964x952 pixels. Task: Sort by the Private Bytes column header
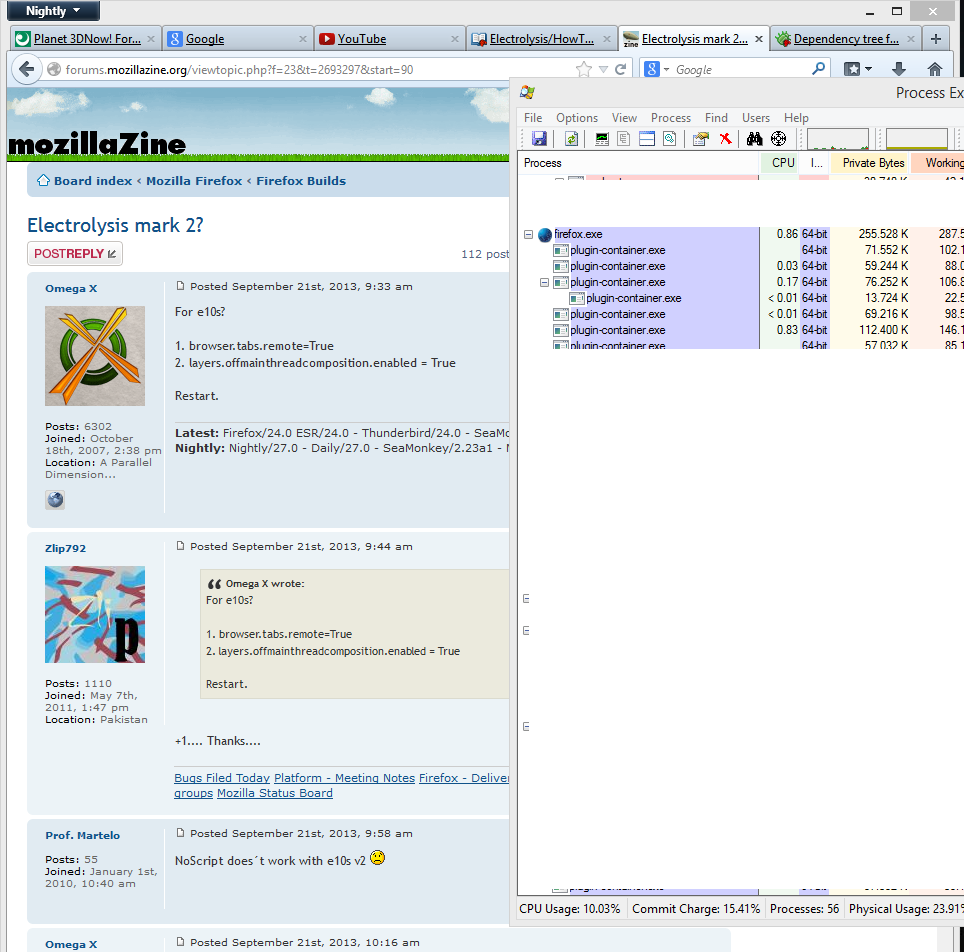pyautogui.click(x=872, y=163)
